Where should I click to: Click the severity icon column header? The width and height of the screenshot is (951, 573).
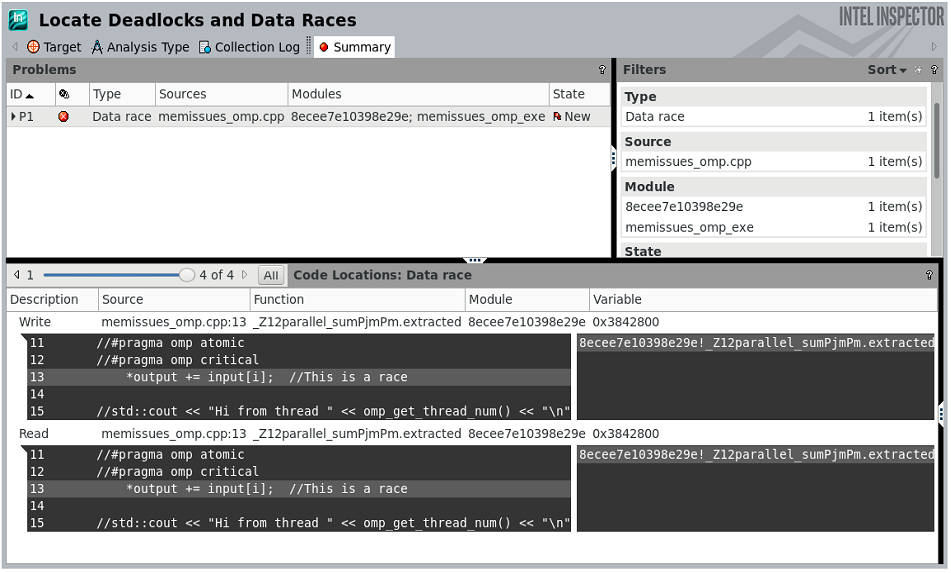(64, 94)
